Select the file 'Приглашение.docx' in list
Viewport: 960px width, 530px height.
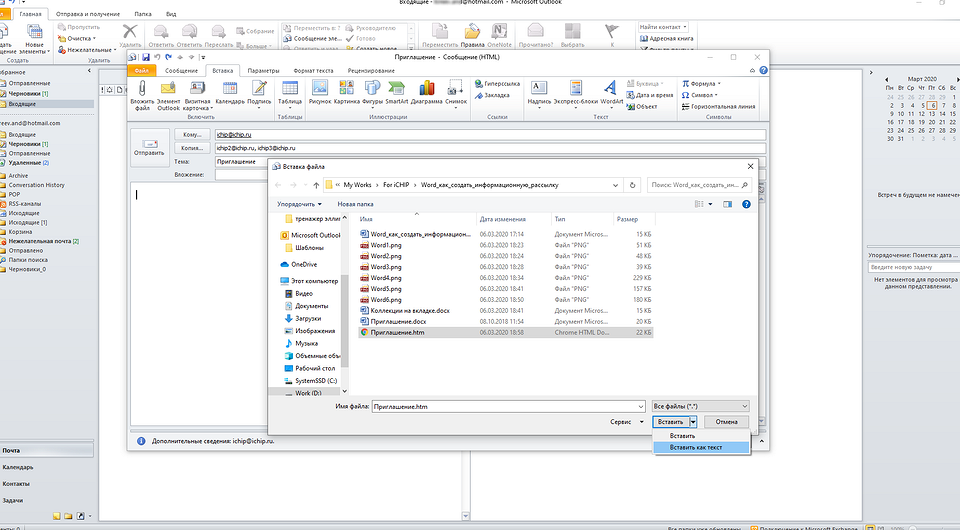pyautogui.click(x=398, y=321)
